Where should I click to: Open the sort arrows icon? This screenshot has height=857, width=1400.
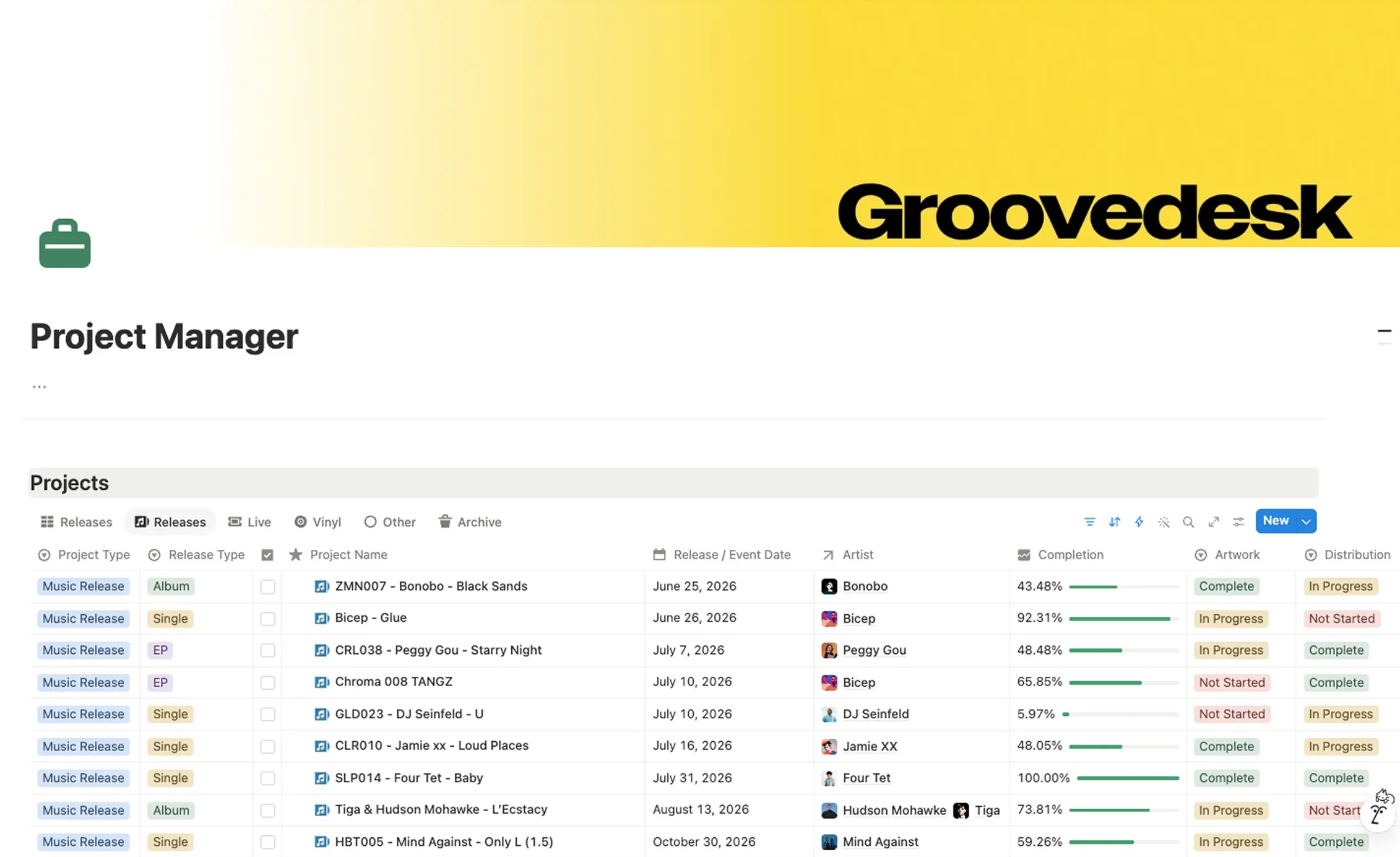click(1115, 522)
